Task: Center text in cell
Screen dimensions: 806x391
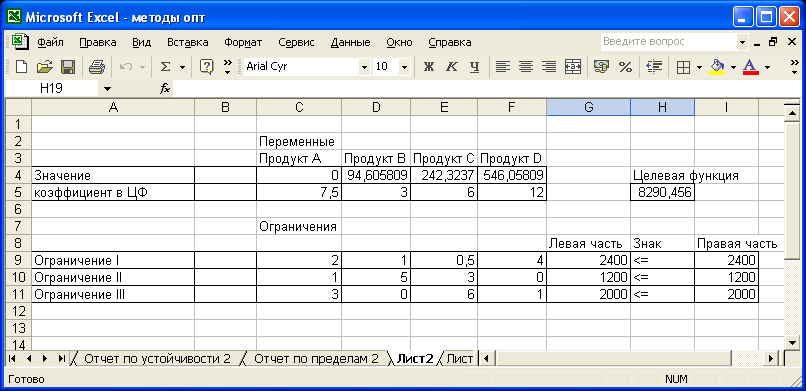Action: click(x=526, y=67)
